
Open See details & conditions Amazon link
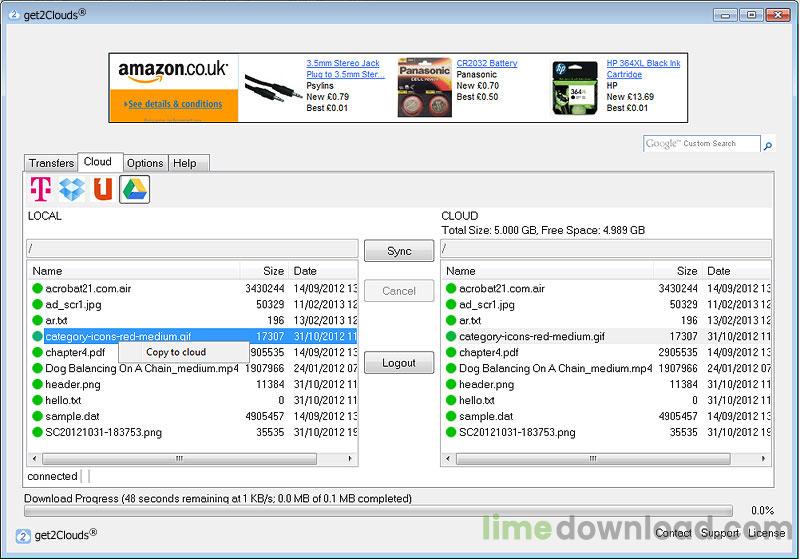175,104
